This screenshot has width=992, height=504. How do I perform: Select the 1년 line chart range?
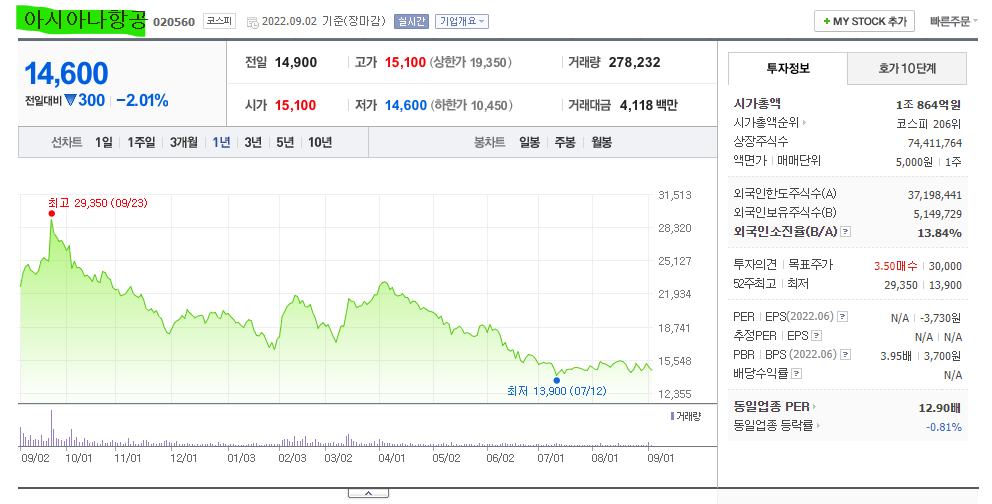[221, 142]
